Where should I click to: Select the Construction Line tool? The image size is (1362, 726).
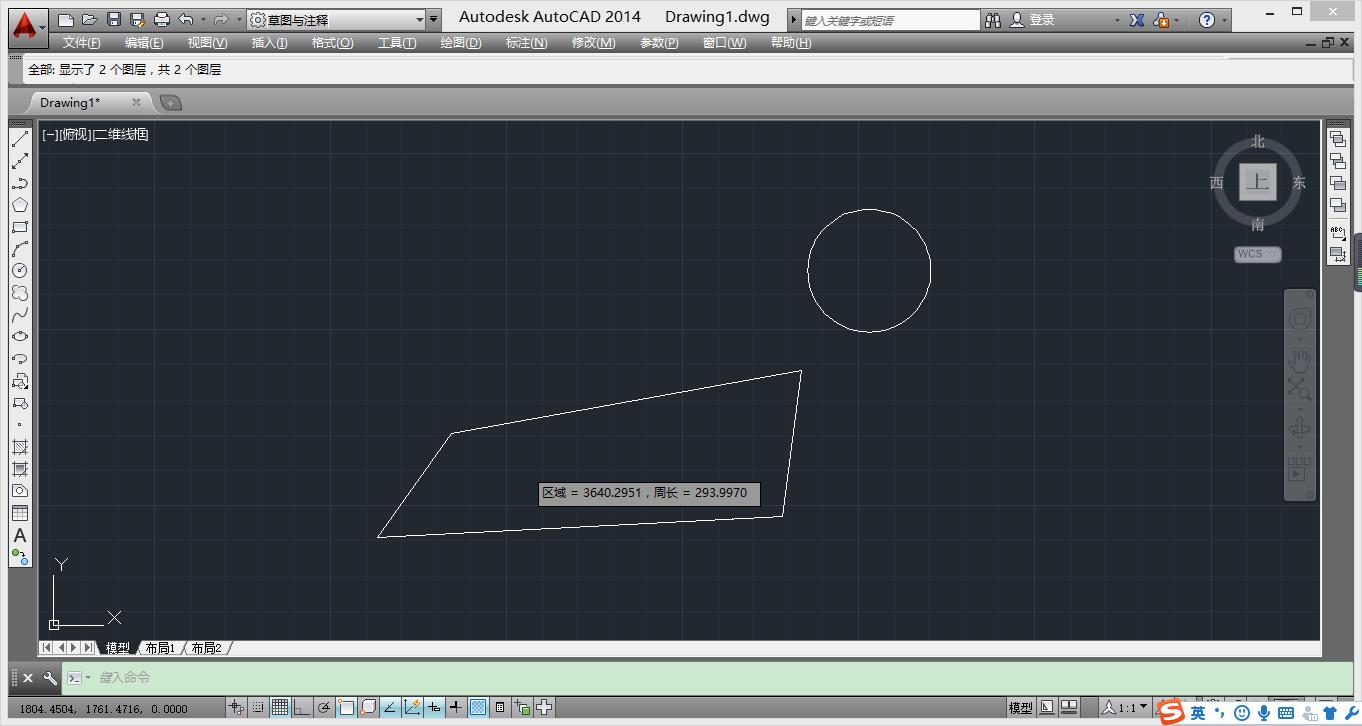tap(20, 161)
